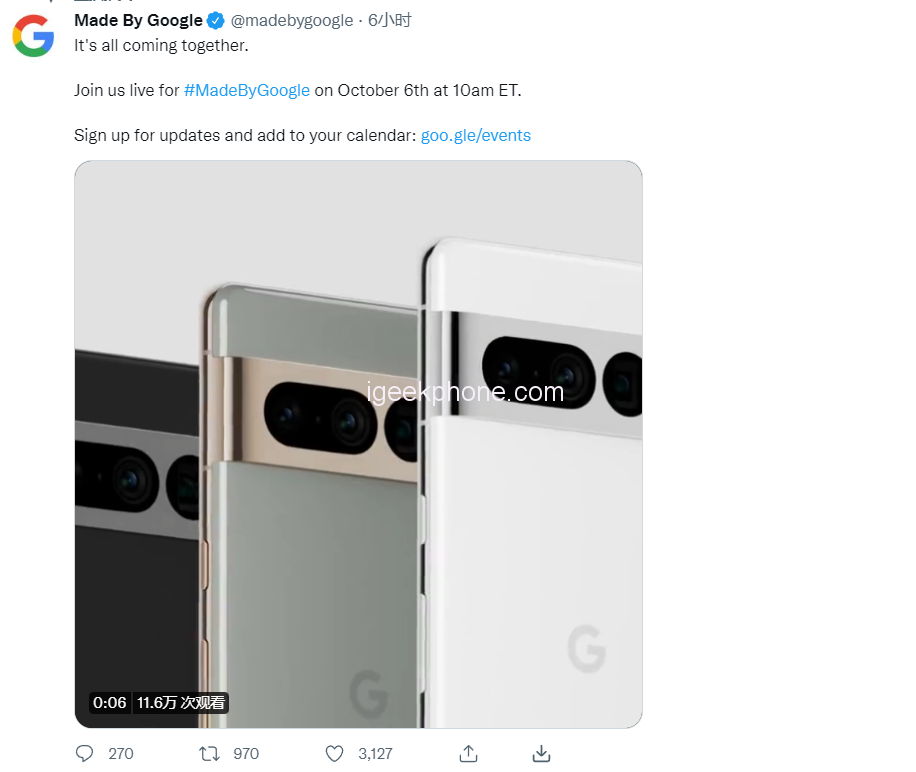This screenshot has height=772, width=916.
Task: Open the share tweet icon
Action: pos(468,753)
